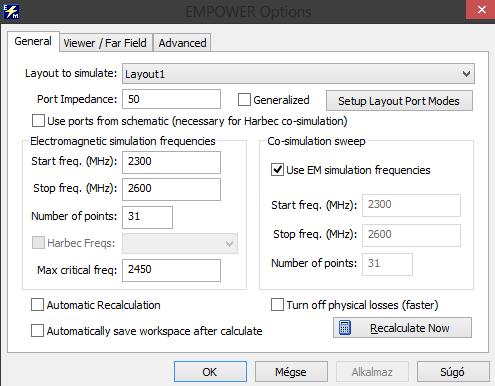Switch to the General tab
495x386 pixels.
[33, 41]
